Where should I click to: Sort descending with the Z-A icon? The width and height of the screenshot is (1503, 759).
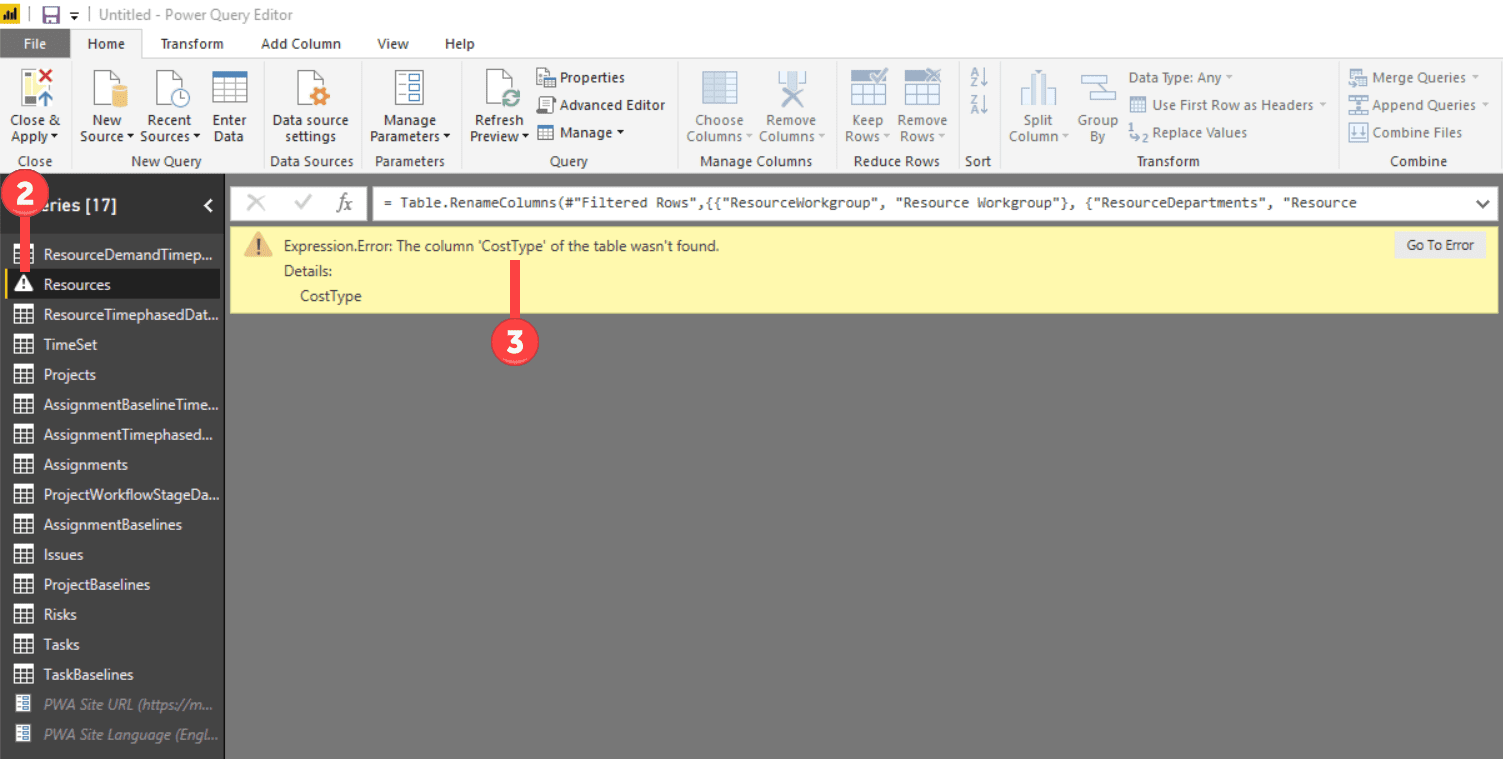click(x=979, y=104)
